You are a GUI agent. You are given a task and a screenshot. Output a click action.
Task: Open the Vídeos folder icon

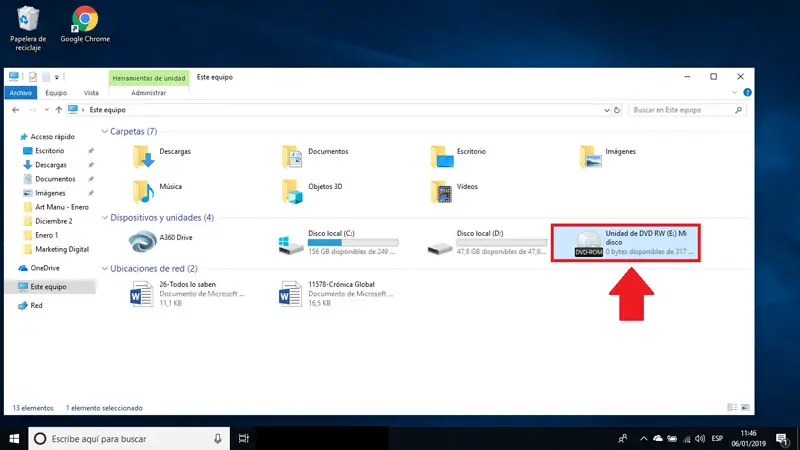click(441, 192)
